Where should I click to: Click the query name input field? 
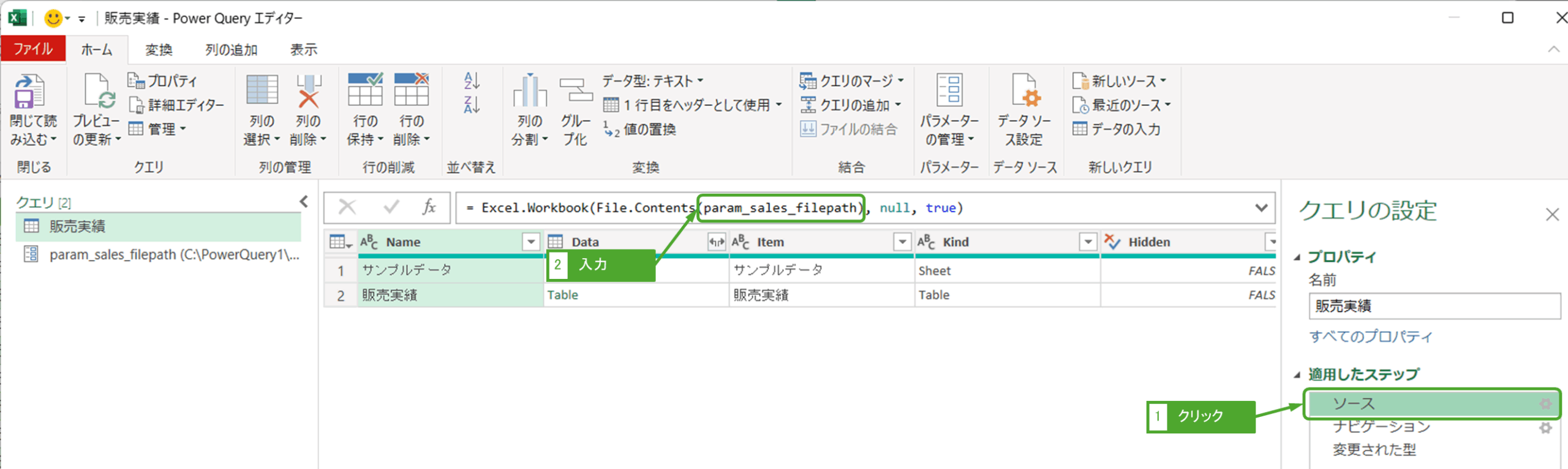click(x=1433, y=306)
